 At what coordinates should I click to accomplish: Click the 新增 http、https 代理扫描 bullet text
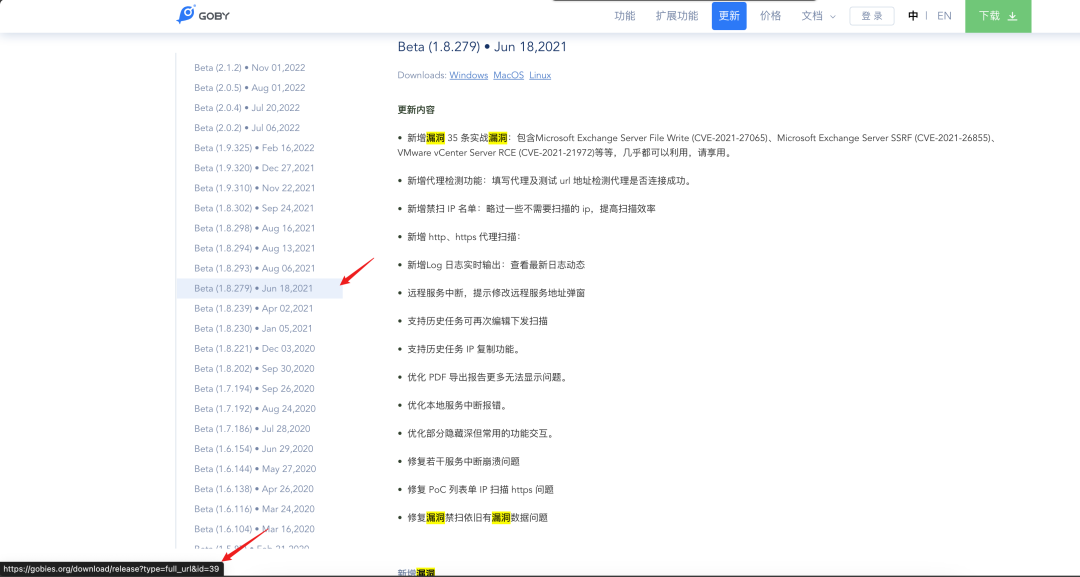[464, 237]
